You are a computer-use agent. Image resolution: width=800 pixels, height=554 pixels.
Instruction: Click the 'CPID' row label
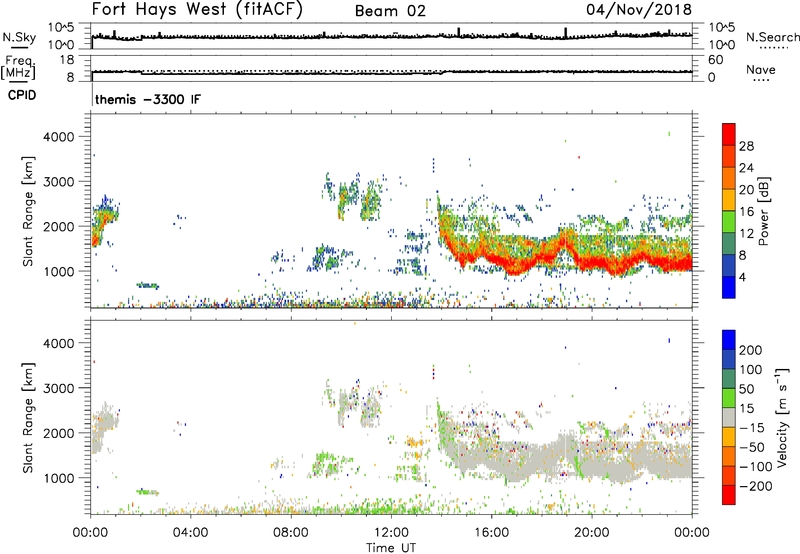pyautogui.click(x=22, y=95)
